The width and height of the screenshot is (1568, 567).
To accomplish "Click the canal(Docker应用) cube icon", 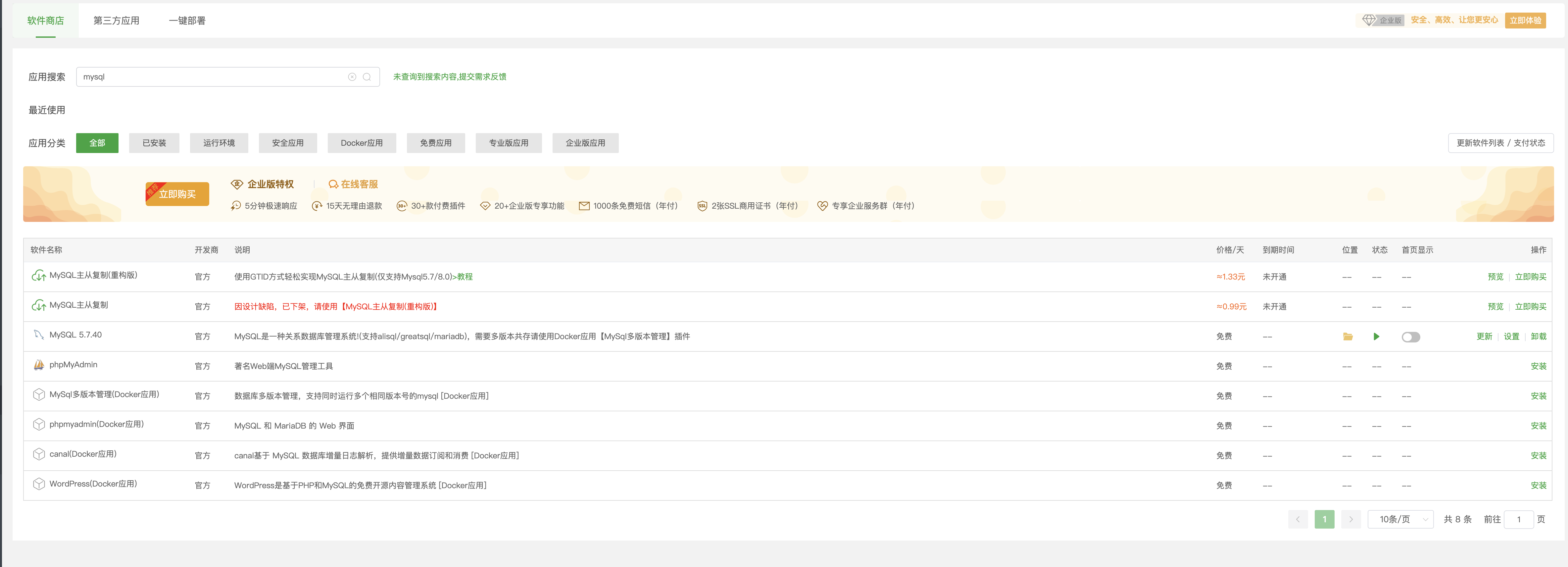I will [x=39, y=454].
